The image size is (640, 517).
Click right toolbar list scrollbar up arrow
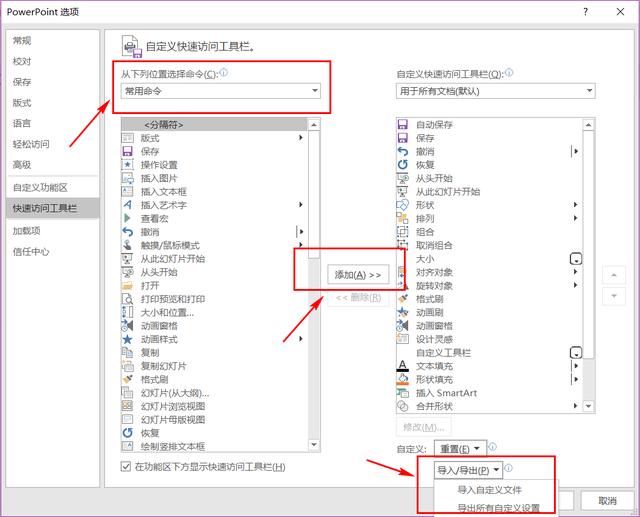(x=588, y=124)
